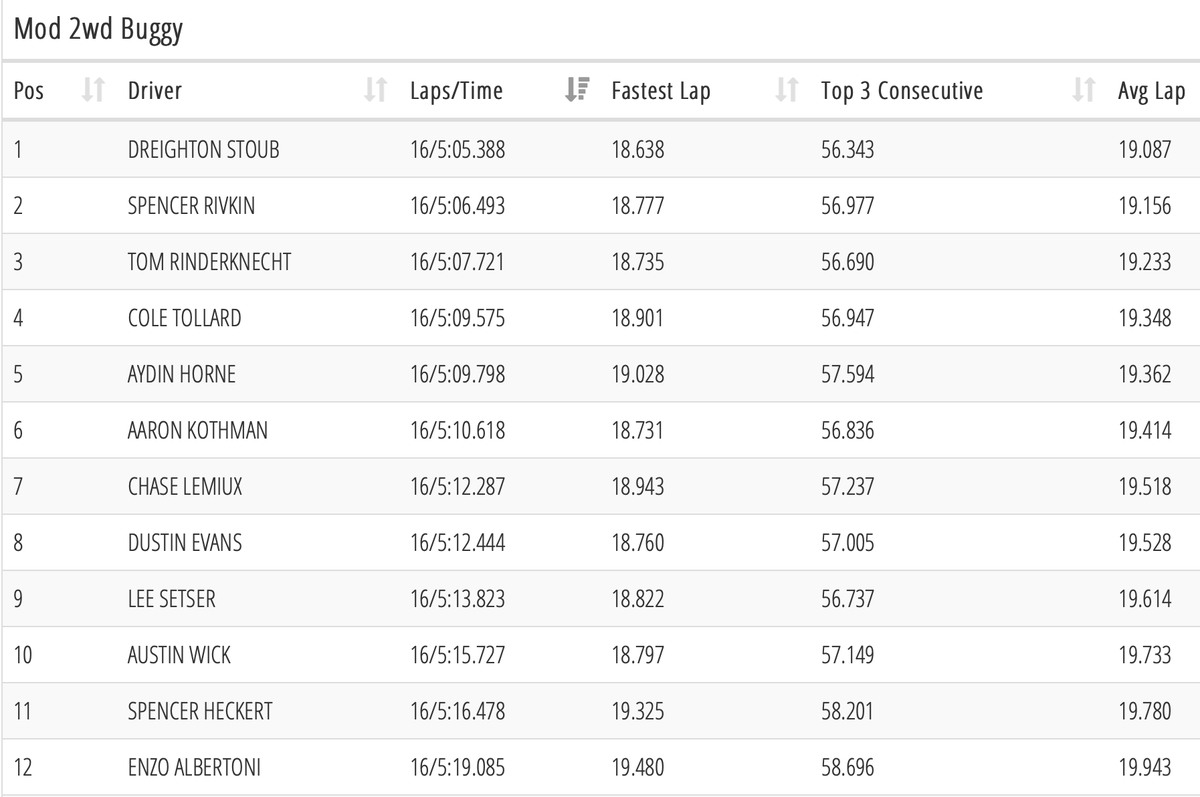1200x797 pixels.
Task: Select LEE SETSER row
Action: [x=600, y=599]
